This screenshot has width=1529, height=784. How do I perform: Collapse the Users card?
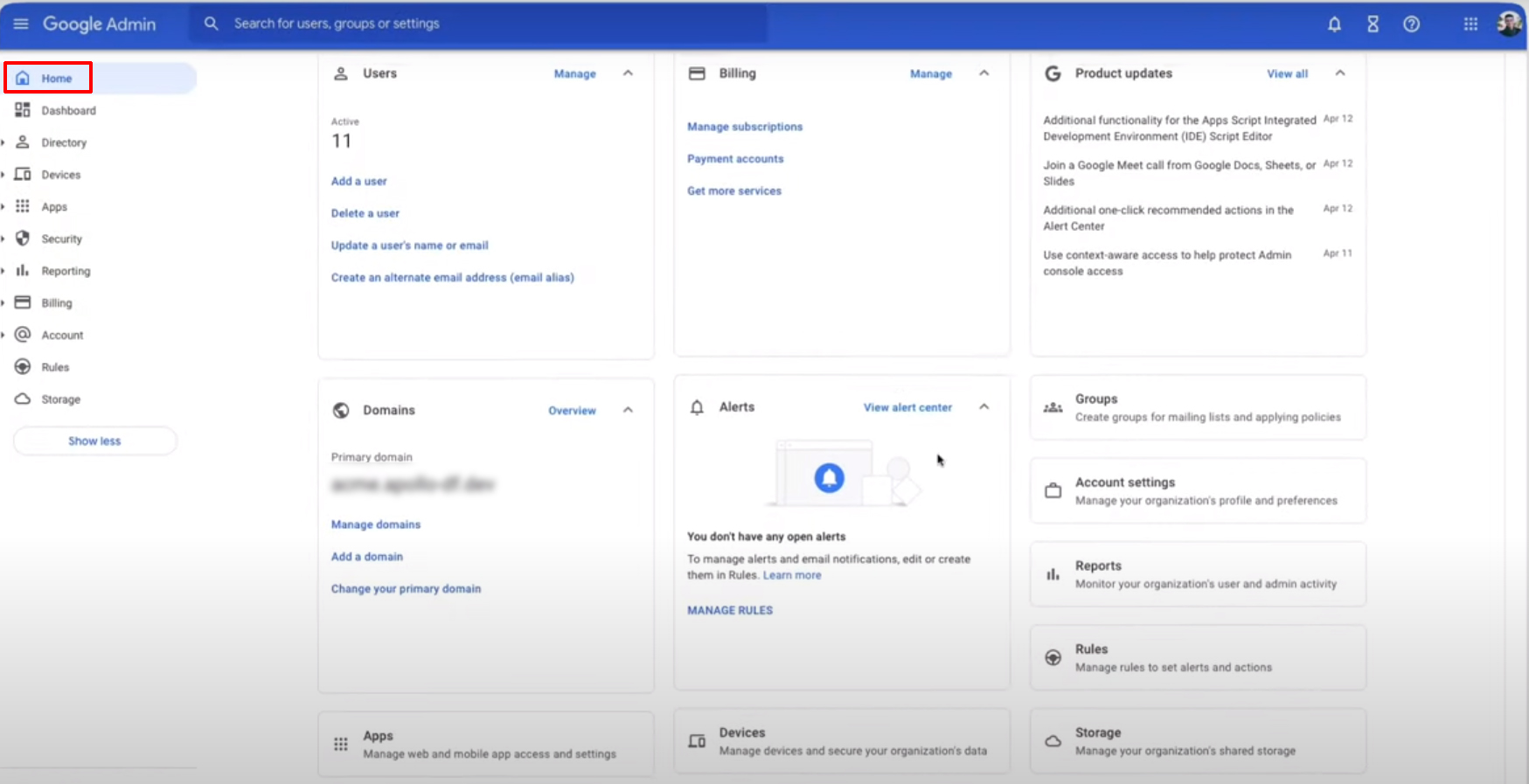pyautogui.click(x=628, y=73)
